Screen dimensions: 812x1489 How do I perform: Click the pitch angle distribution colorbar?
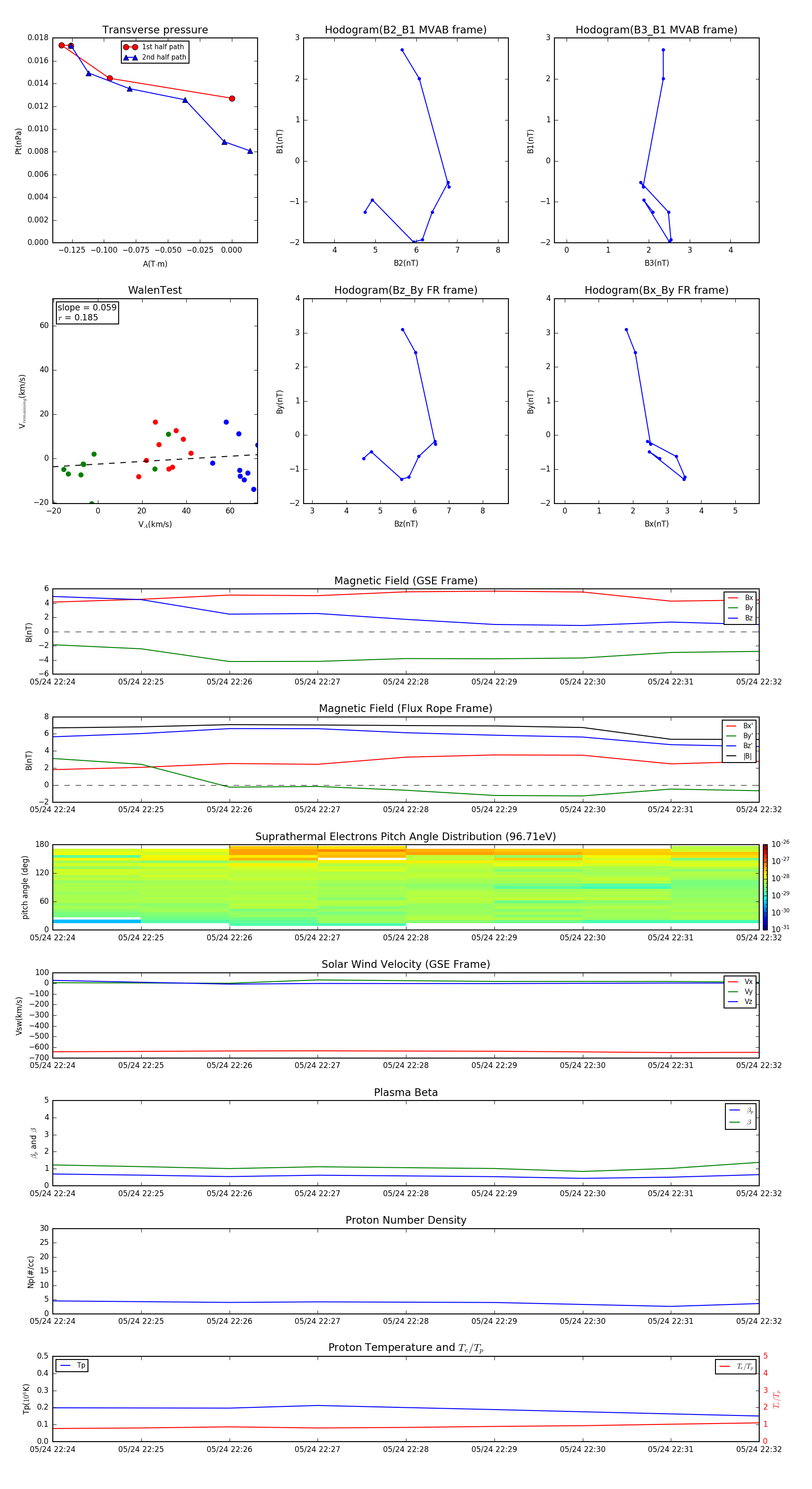pos(765,887)
